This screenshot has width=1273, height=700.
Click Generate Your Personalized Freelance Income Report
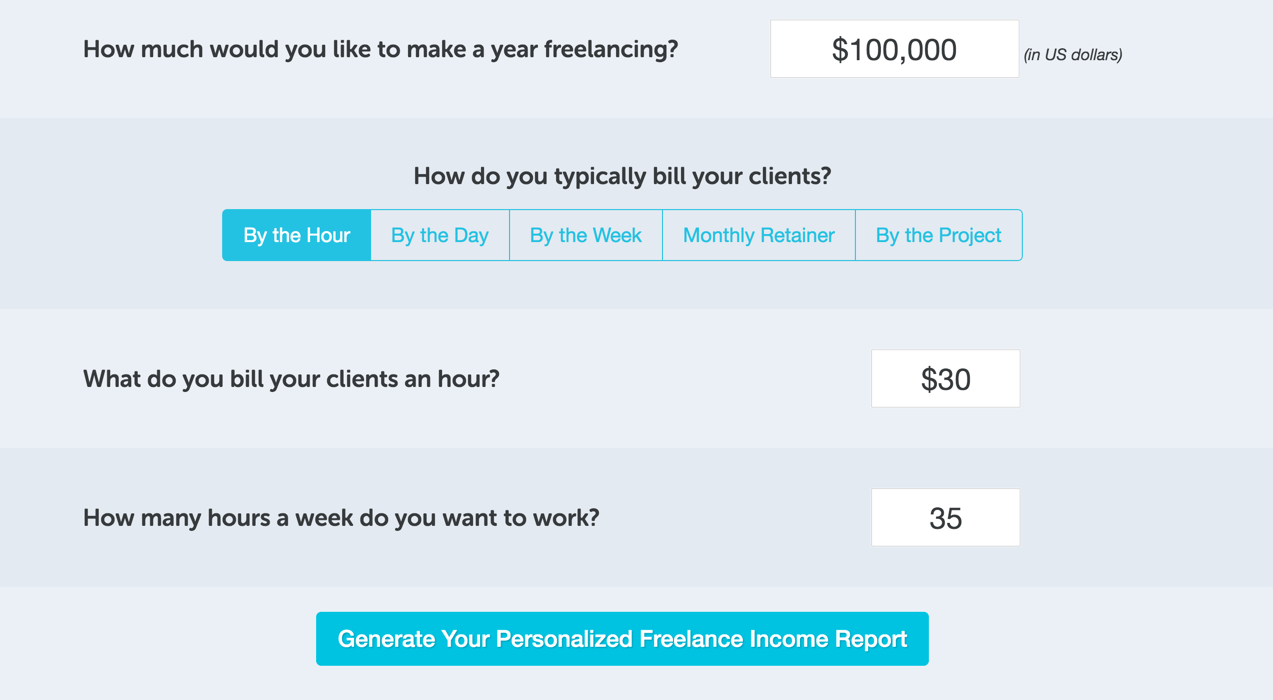point(622,638)
